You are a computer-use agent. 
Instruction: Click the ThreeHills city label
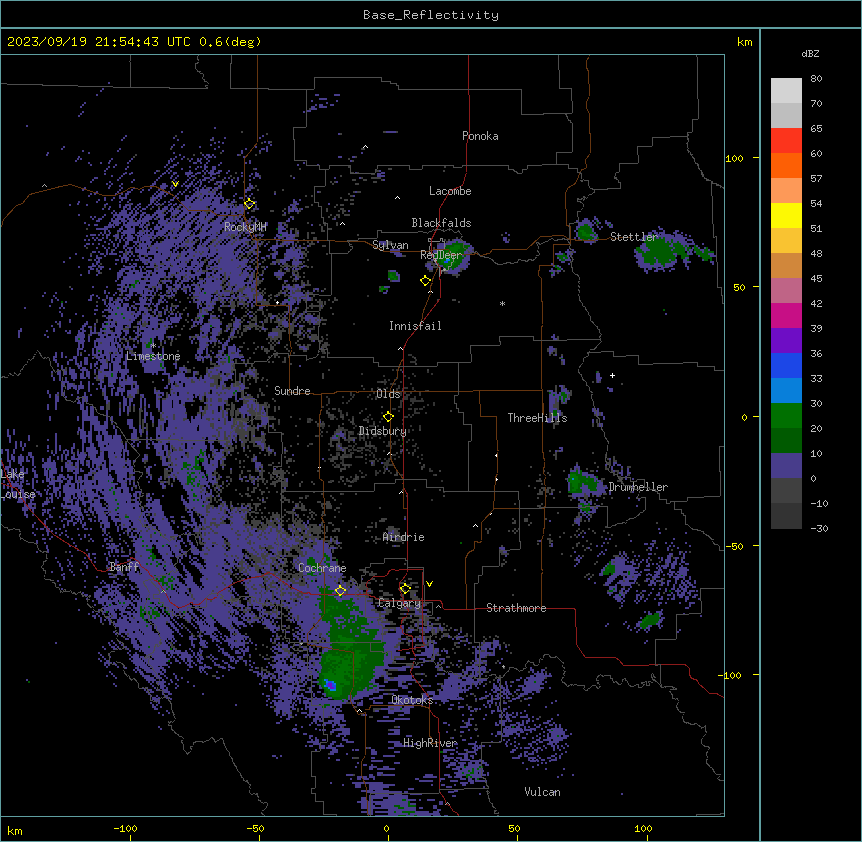coord(537,418)
